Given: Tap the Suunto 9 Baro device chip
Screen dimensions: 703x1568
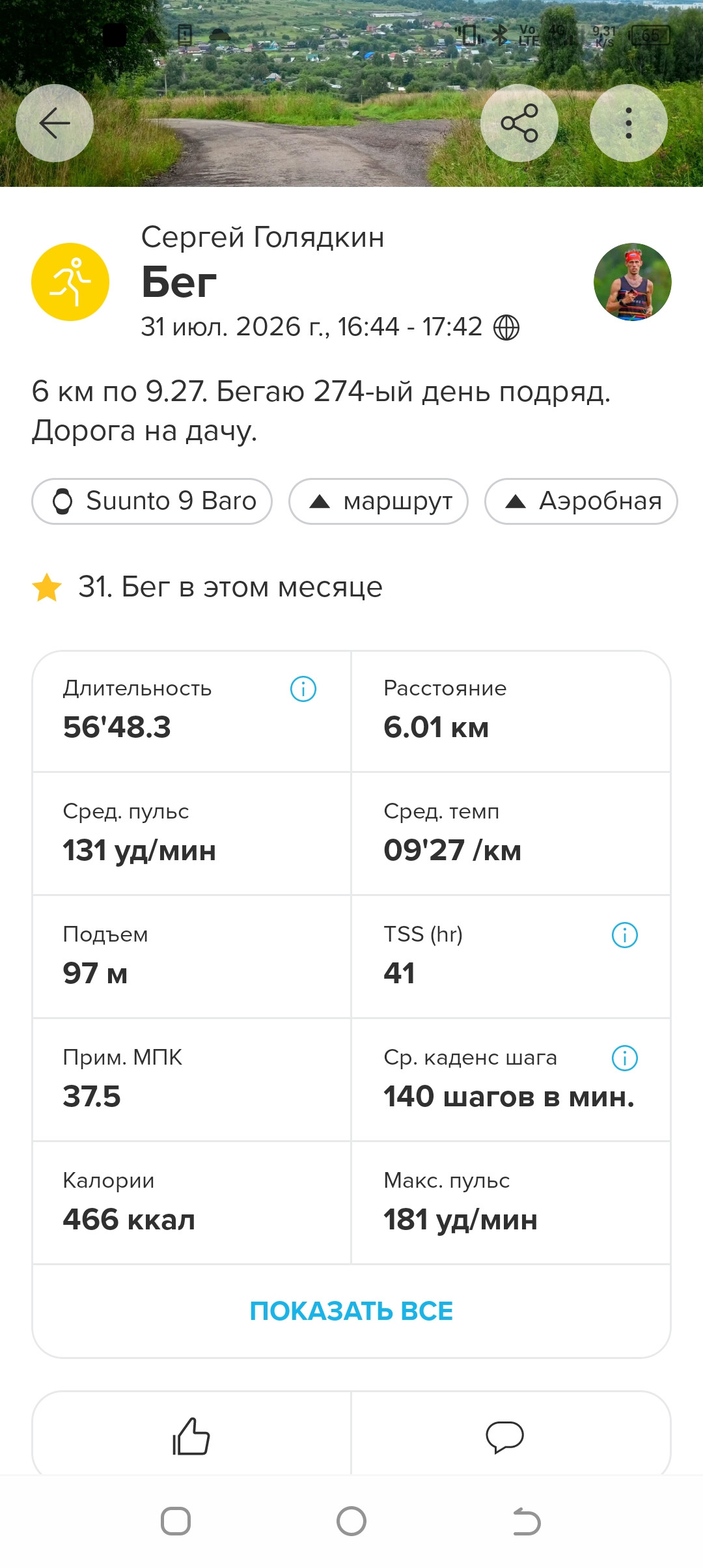Looking at the screenshot, I should 152,501.
